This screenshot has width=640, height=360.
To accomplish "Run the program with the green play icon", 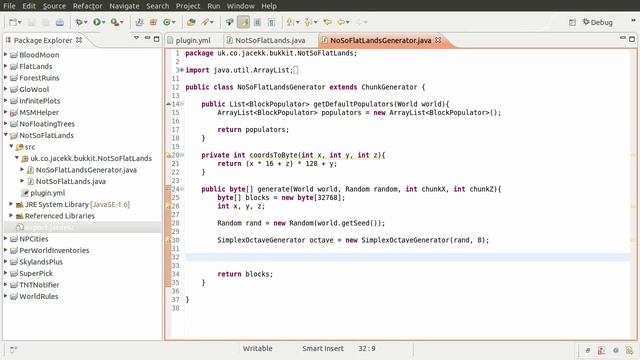I will tap(97, 22).
